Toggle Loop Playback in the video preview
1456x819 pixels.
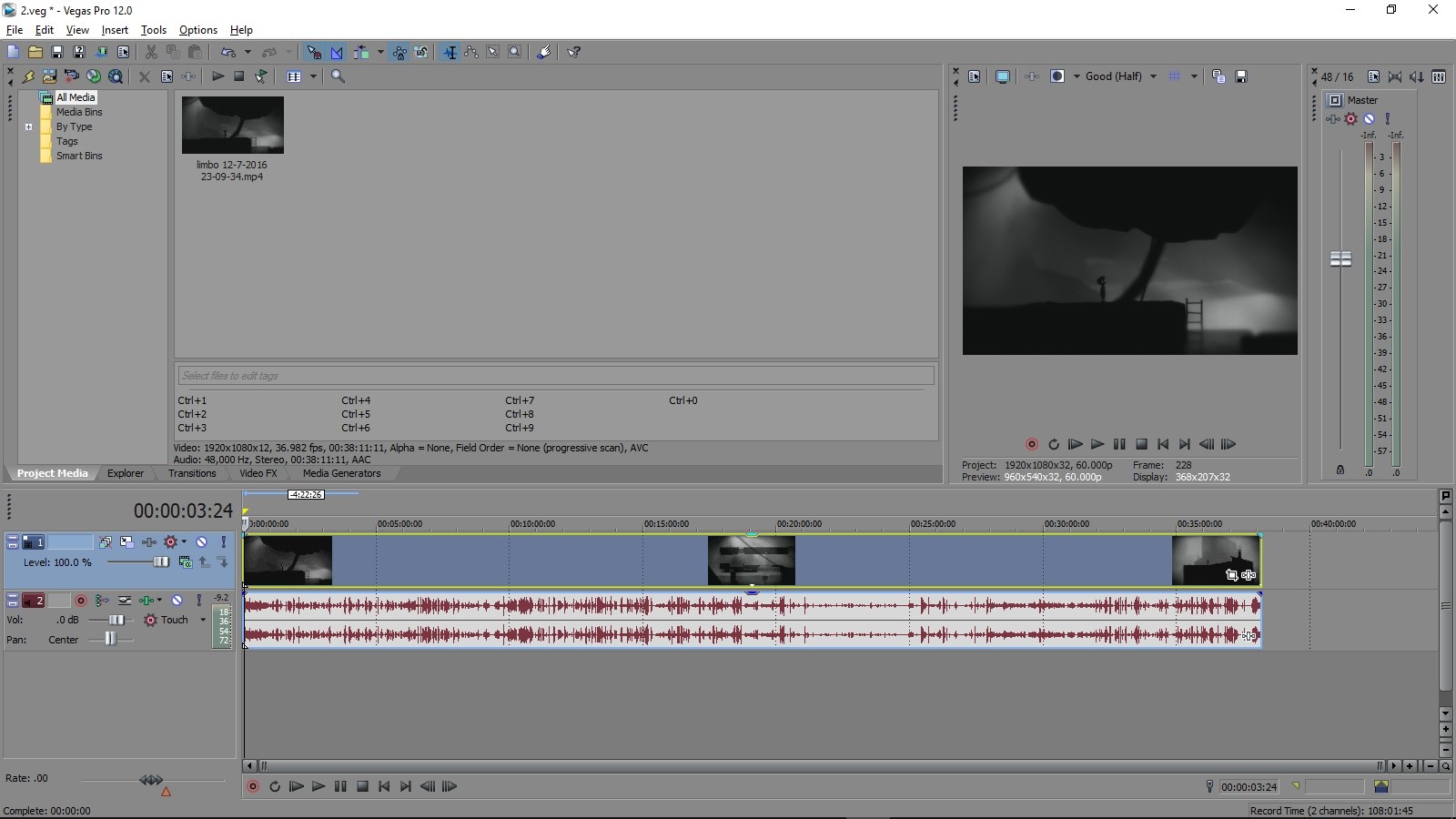pyautogui.click(x=1054, y=444)
